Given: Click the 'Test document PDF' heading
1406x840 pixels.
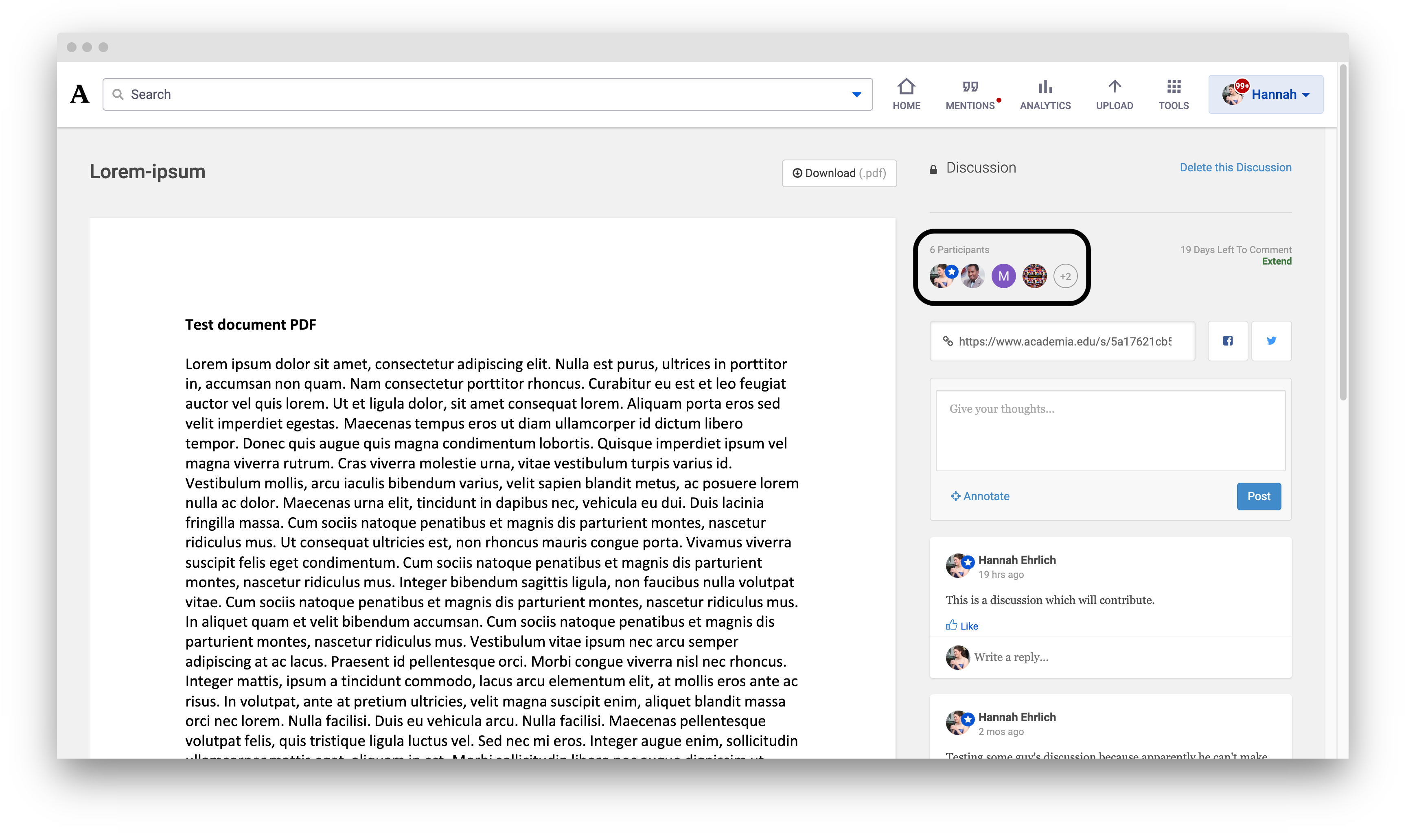Looking at the screenshot, I should (250, 324).
